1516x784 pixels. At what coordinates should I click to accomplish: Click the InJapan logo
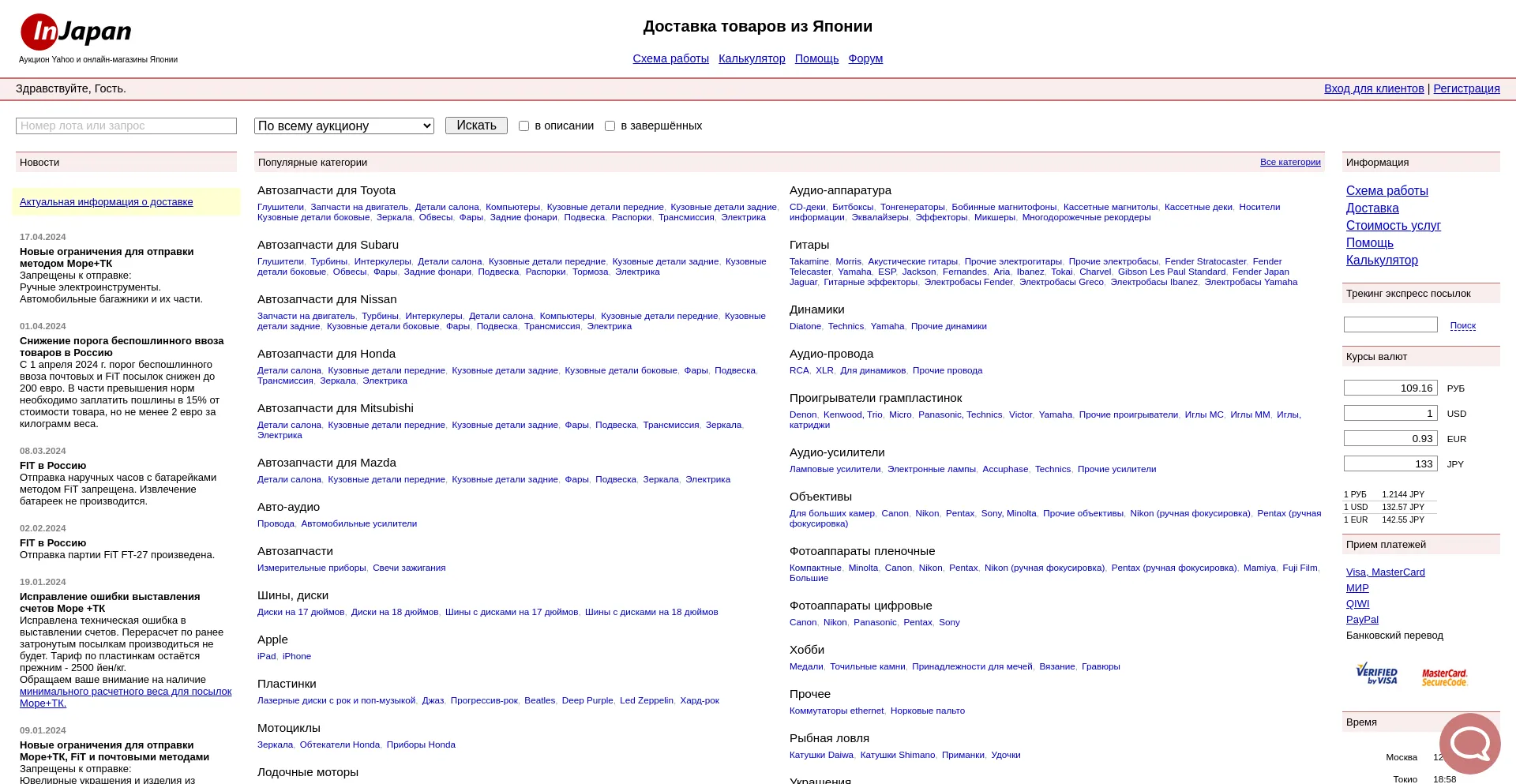(76, 32)
